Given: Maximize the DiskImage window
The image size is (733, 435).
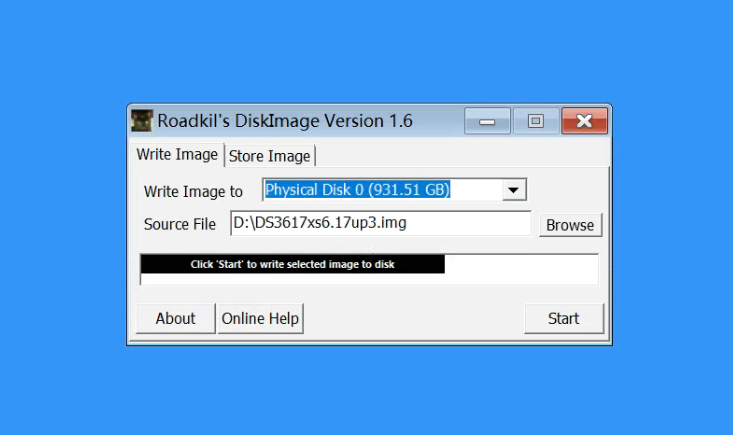Looking at the screenshot, I should coord(536,121).
